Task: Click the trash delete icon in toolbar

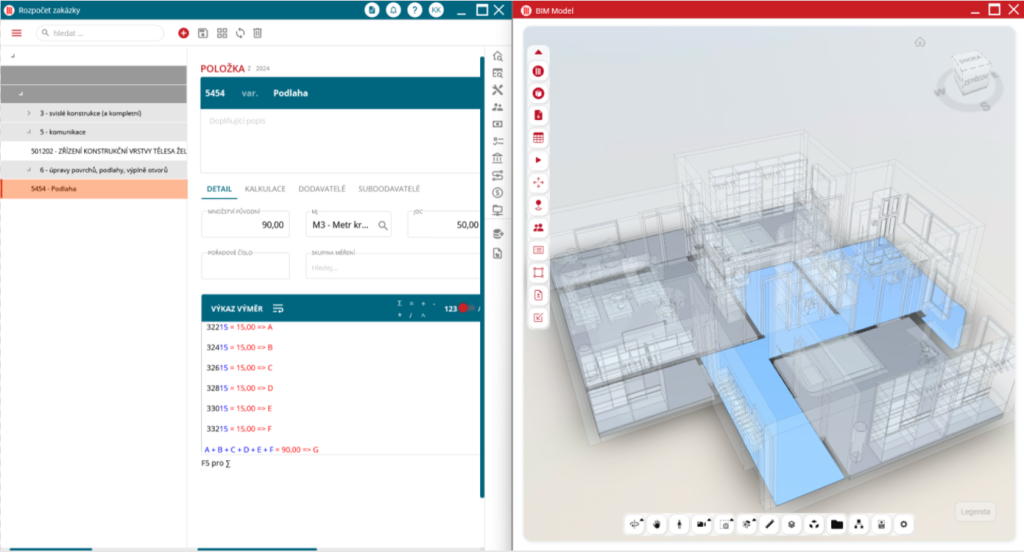Action: point(257,33)
